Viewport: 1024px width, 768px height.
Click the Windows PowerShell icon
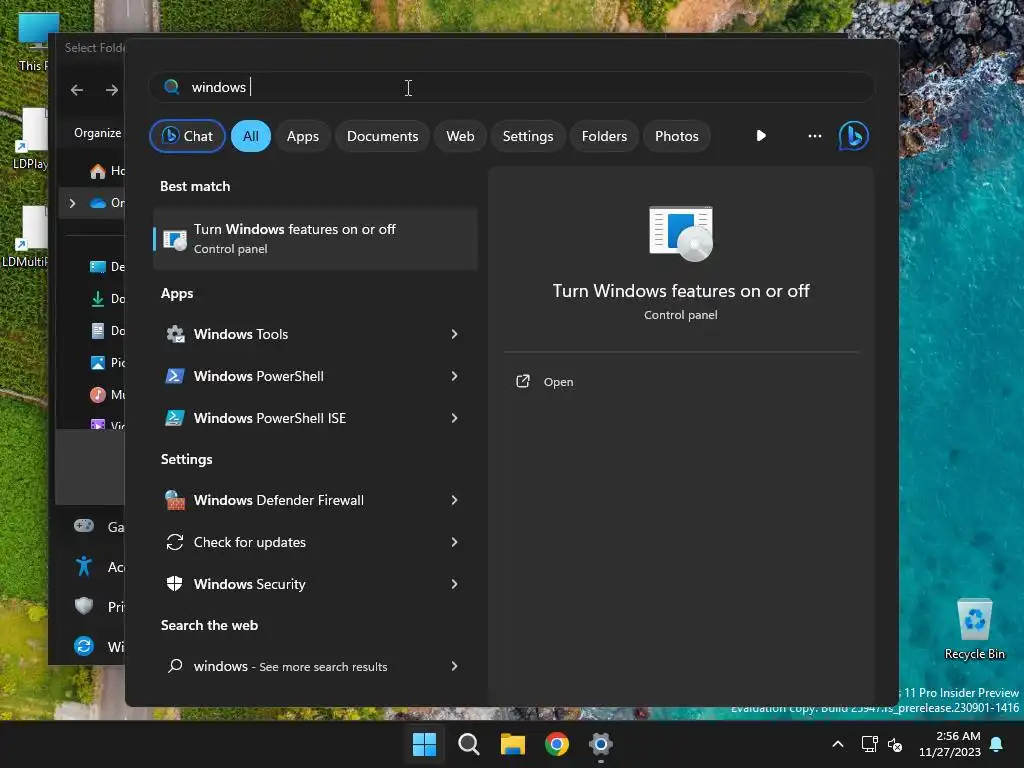175,376
